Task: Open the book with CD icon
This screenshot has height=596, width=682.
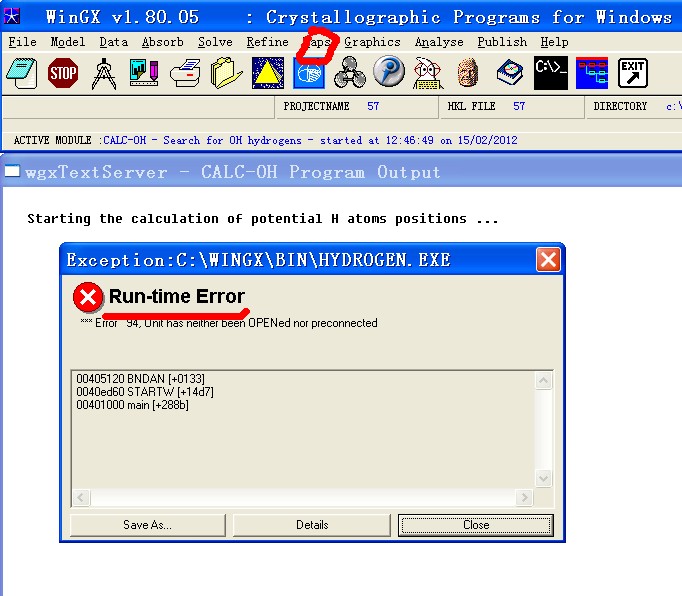Action: 510,73
